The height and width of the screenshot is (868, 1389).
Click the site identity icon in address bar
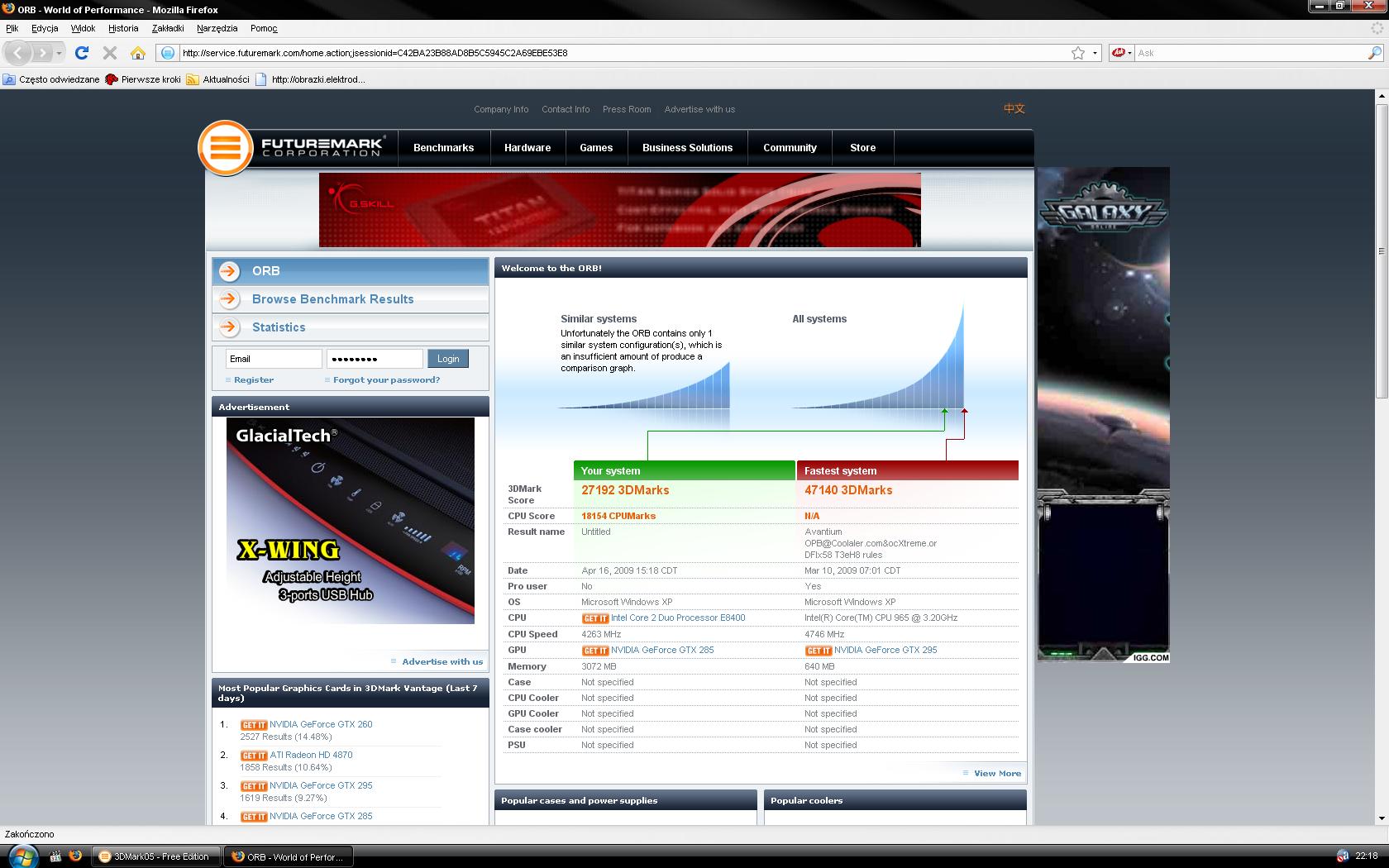coord(168,53)
